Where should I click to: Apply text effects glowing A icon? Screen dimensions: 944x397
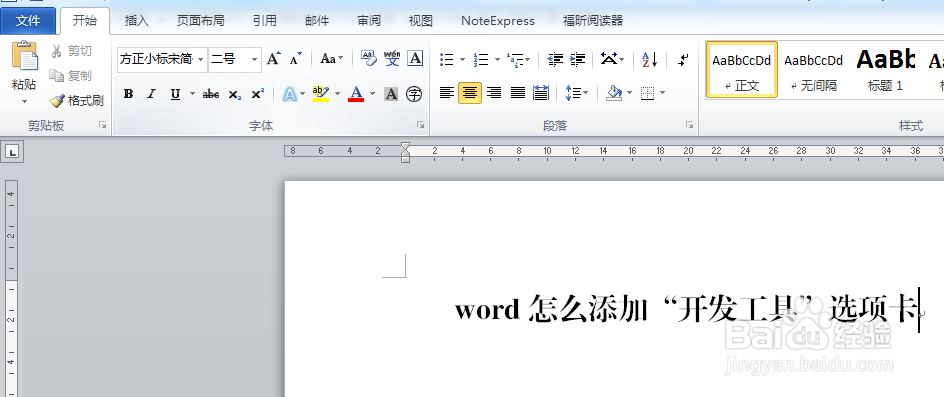point(290,93)
